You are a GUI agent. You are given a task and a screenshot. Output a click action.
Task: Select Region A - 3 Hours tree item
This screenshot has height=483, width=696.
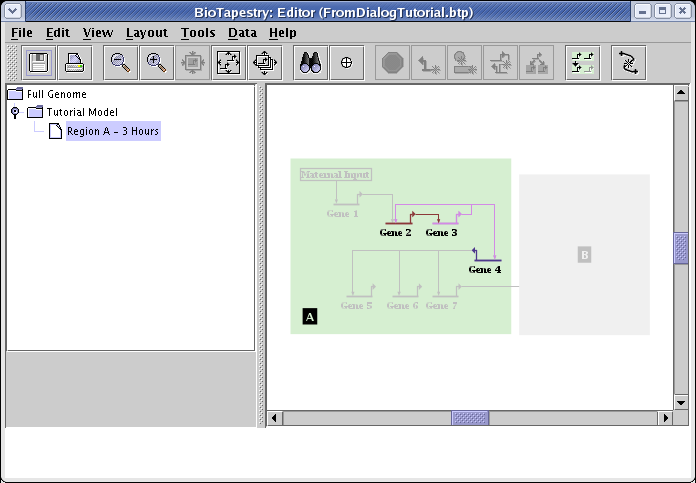click(112, 131)
